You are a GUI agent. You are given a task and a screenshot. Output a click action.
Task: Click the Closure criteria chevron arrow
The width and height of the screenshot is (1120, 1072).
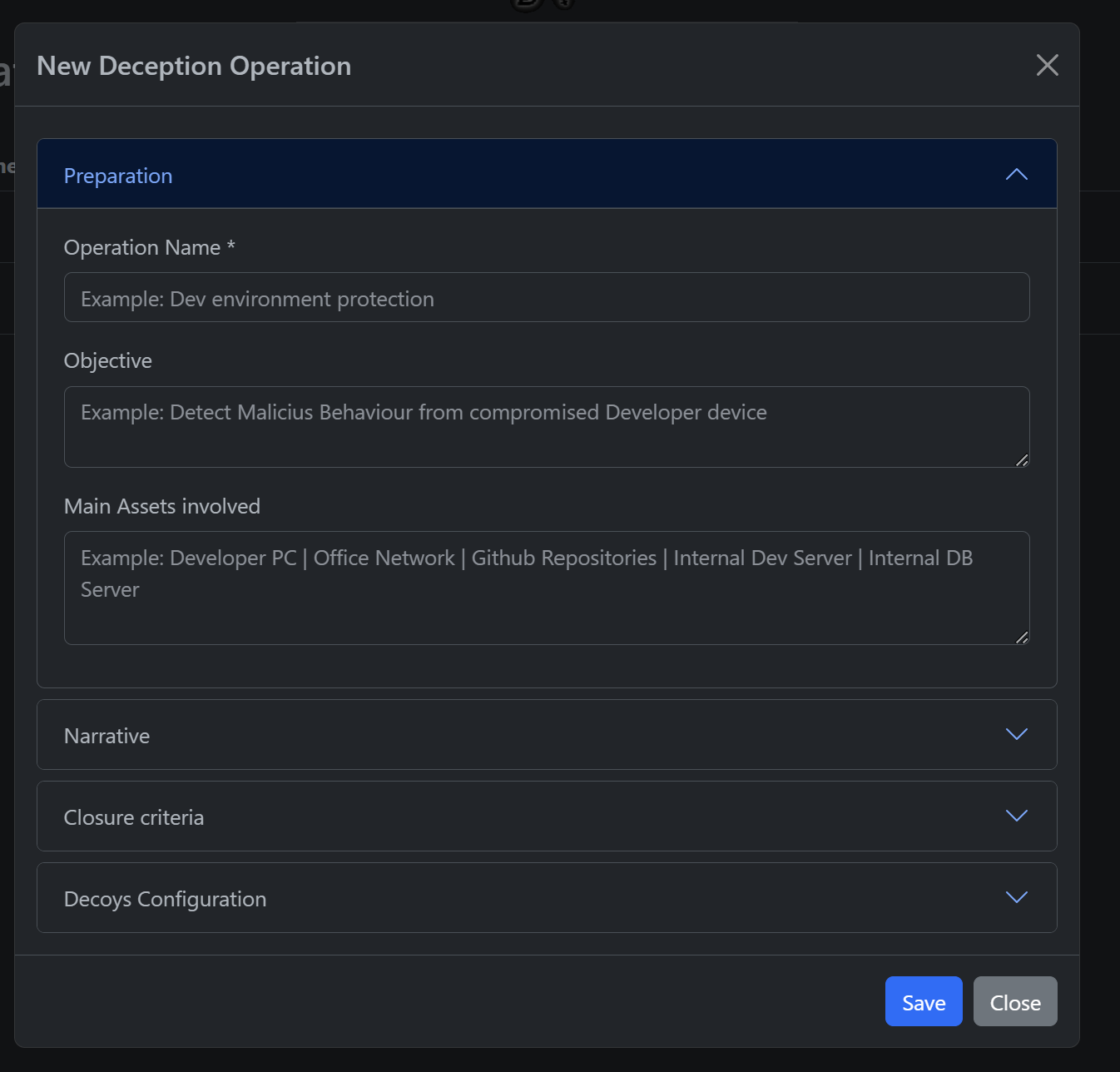(1016, 816)
